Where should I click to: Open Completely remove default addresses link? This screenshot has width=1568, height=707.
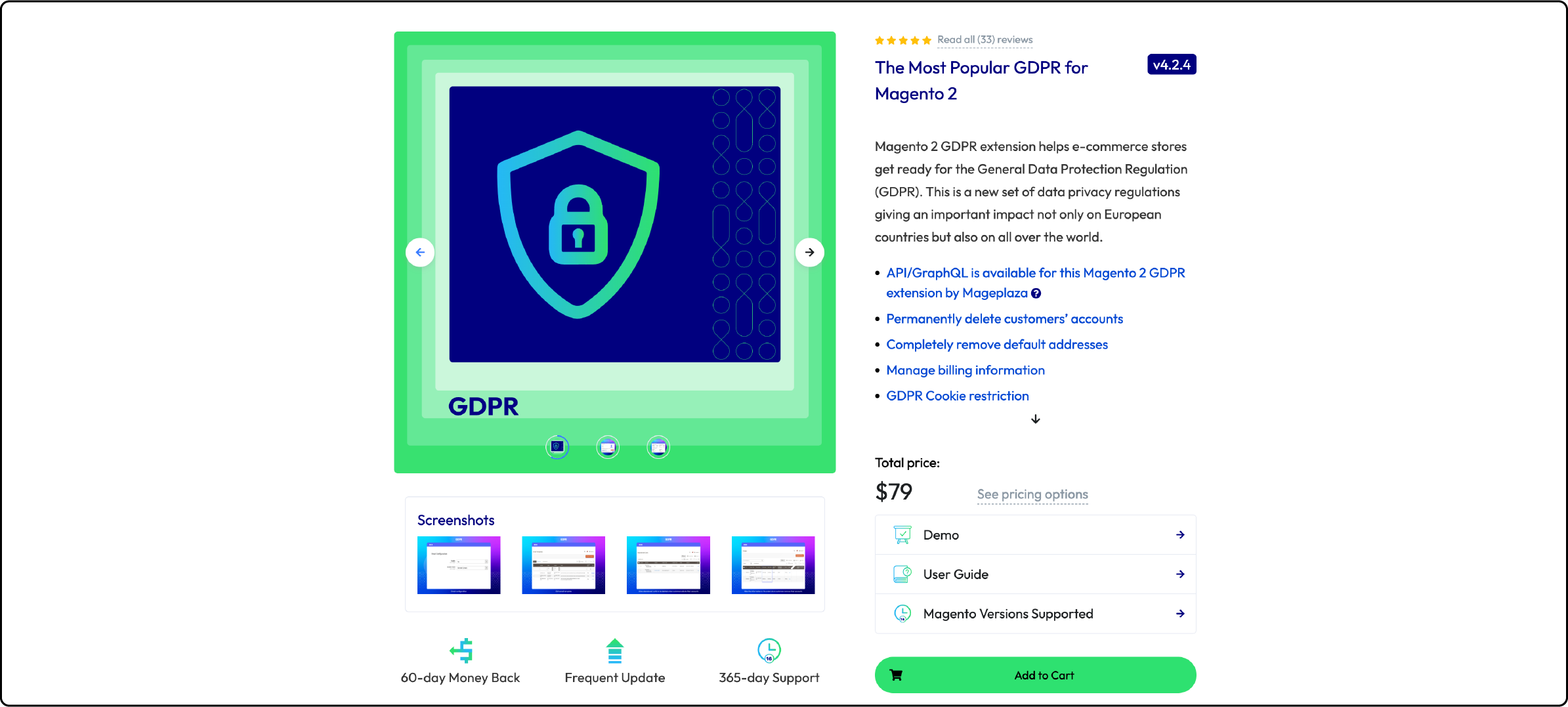coord(996,345)
